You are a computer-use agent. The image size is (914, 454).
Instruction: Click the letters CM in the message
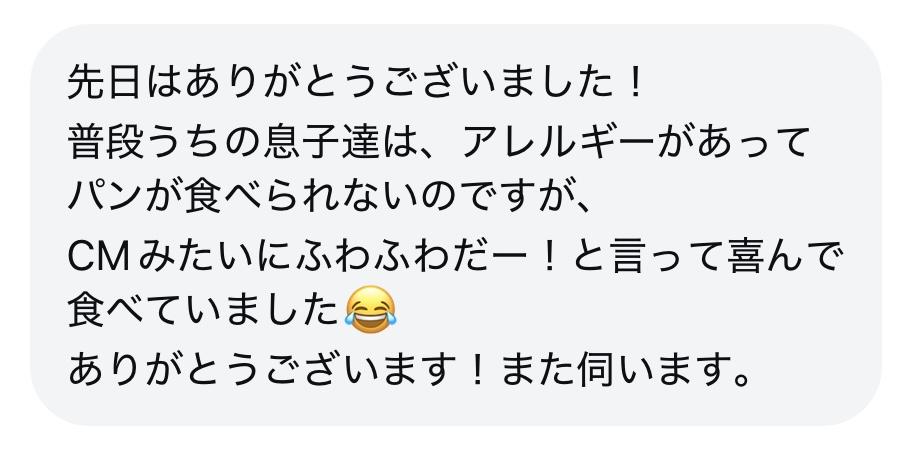coord(99,257)
